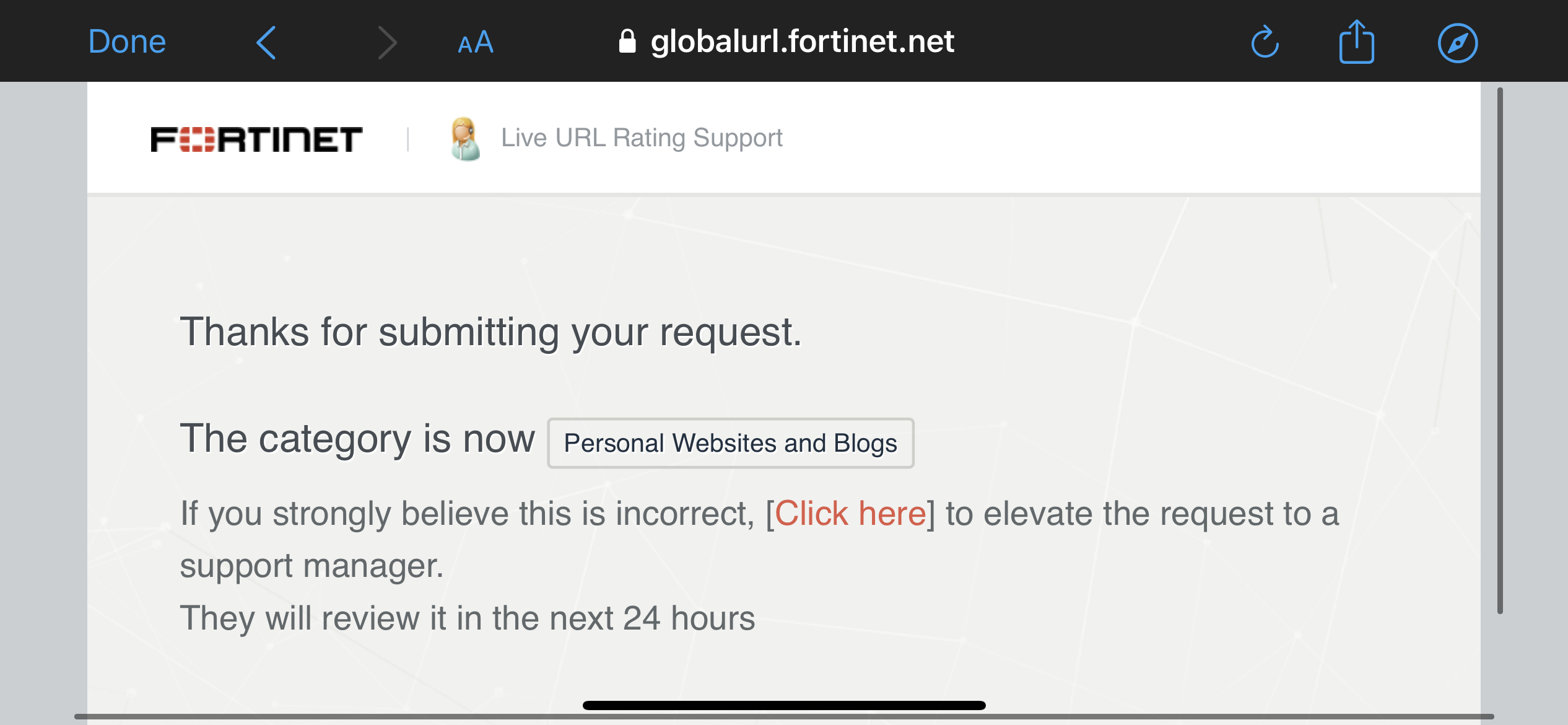Reload the page with the refresh icon
This screenshot has height=725, width=1568.
[1265, 42]
